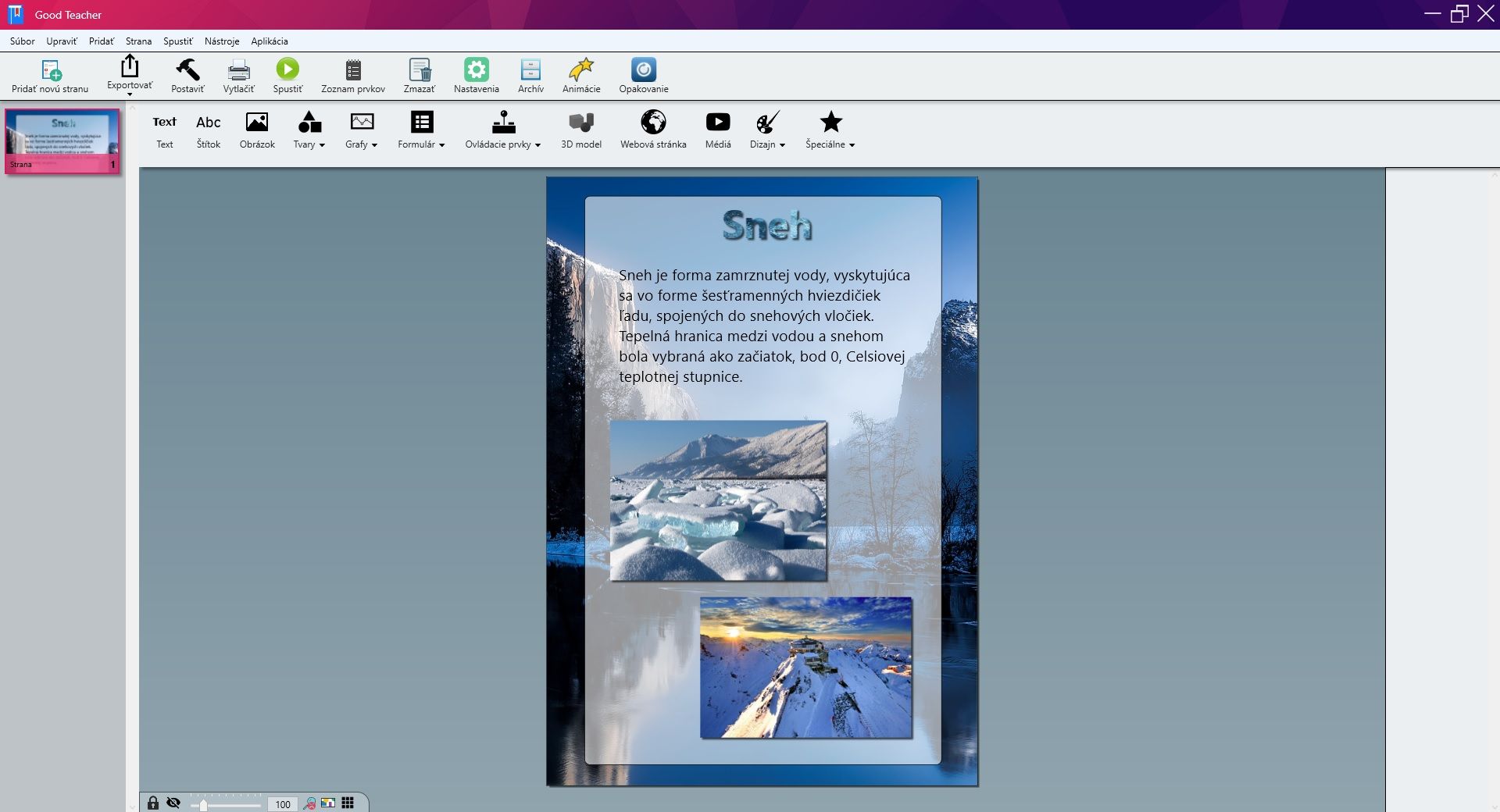1500x812 pixels.
Task: Open Nastavenia settings
Action: [x=476, y=70]
